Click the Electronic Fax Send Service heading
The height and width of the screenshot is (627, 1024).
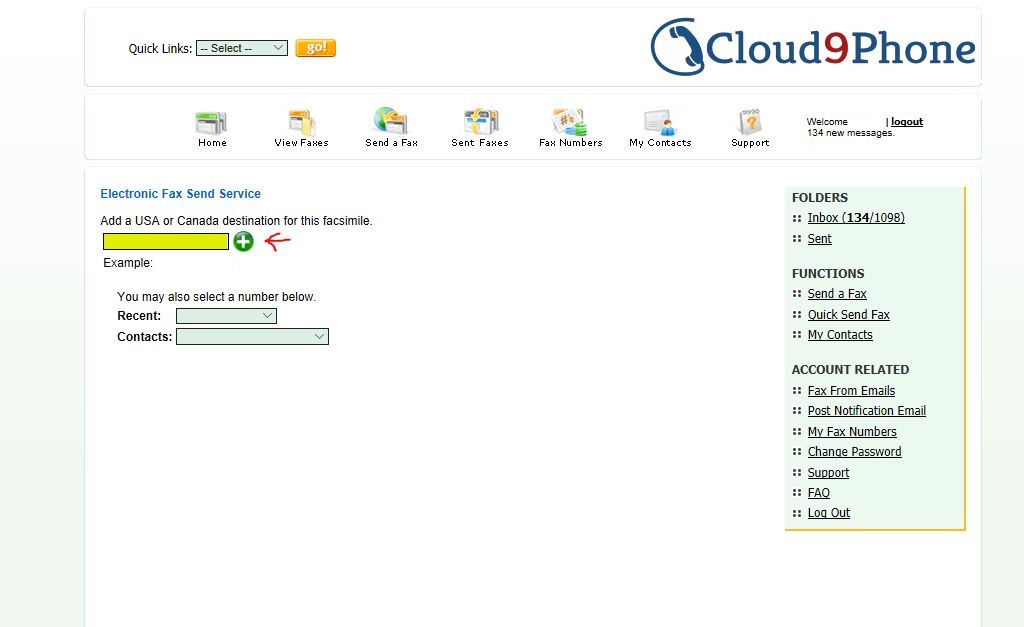tap(180, 194)
